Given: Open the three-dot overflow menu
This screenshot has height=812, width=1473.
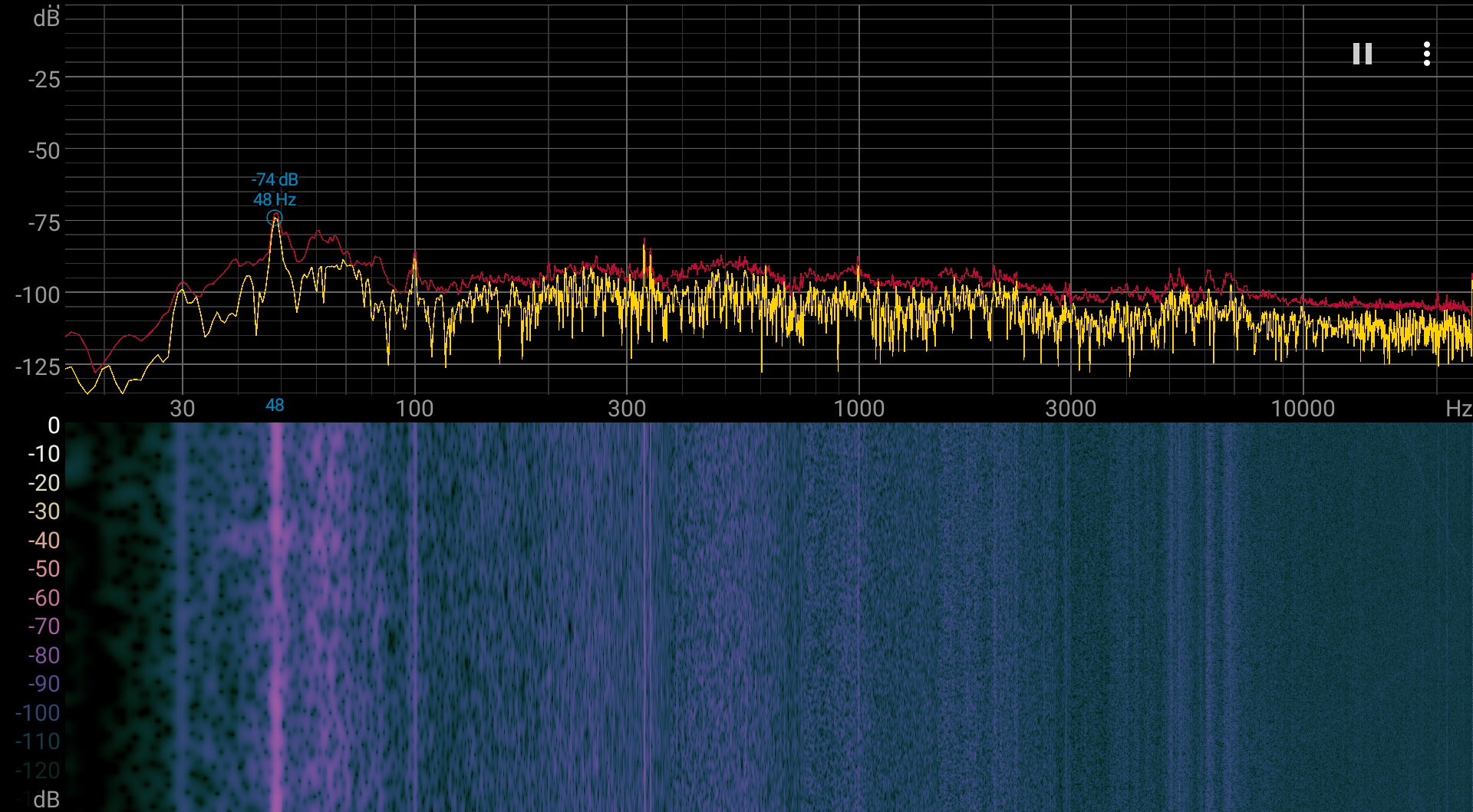Looking at the screenshot, I should click(x=1426, y=54).
